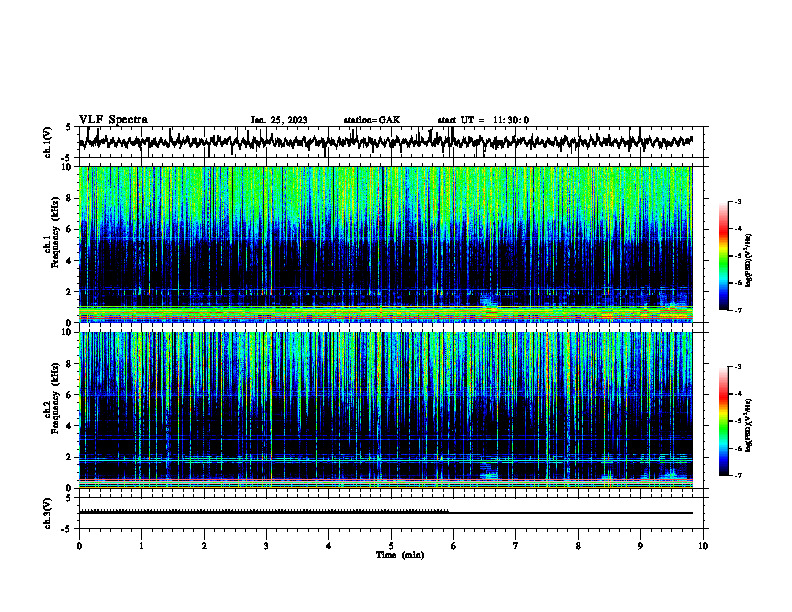
Task: Click time axis tick label '3'
Action: (x=266, y=546)
